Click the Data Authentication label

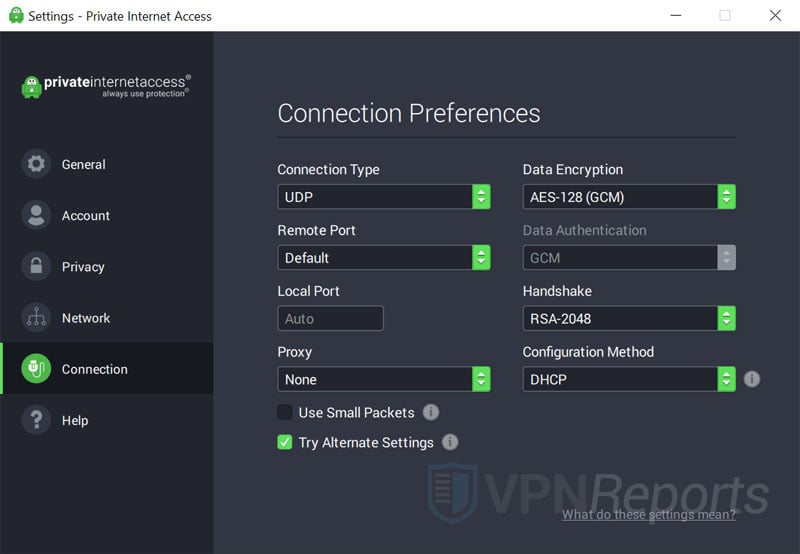click(584, 230)
